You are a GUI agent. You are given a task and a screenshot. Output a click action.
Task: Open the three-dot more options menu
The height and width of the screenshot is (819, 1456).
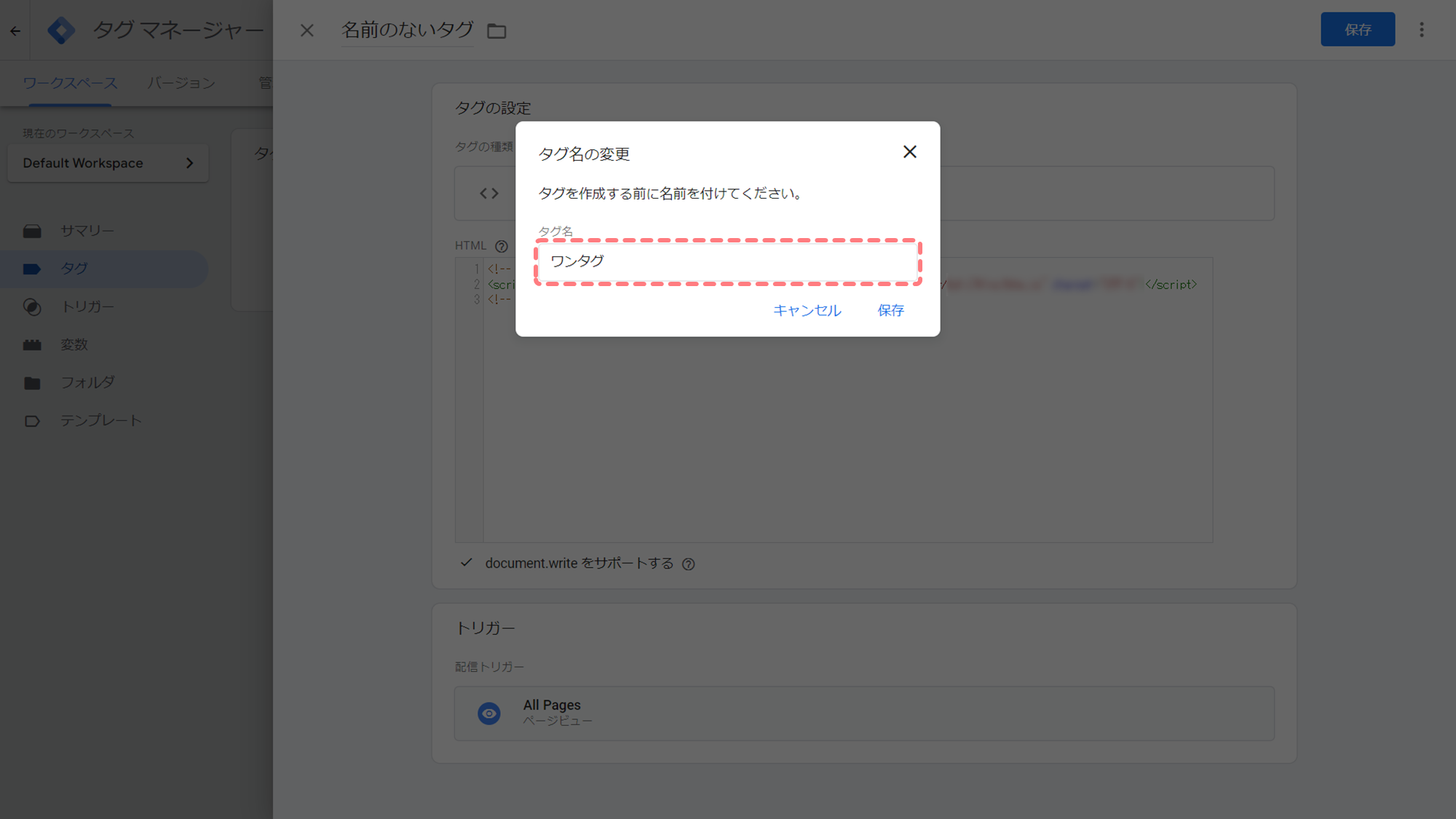click(x=1421, y=30)
